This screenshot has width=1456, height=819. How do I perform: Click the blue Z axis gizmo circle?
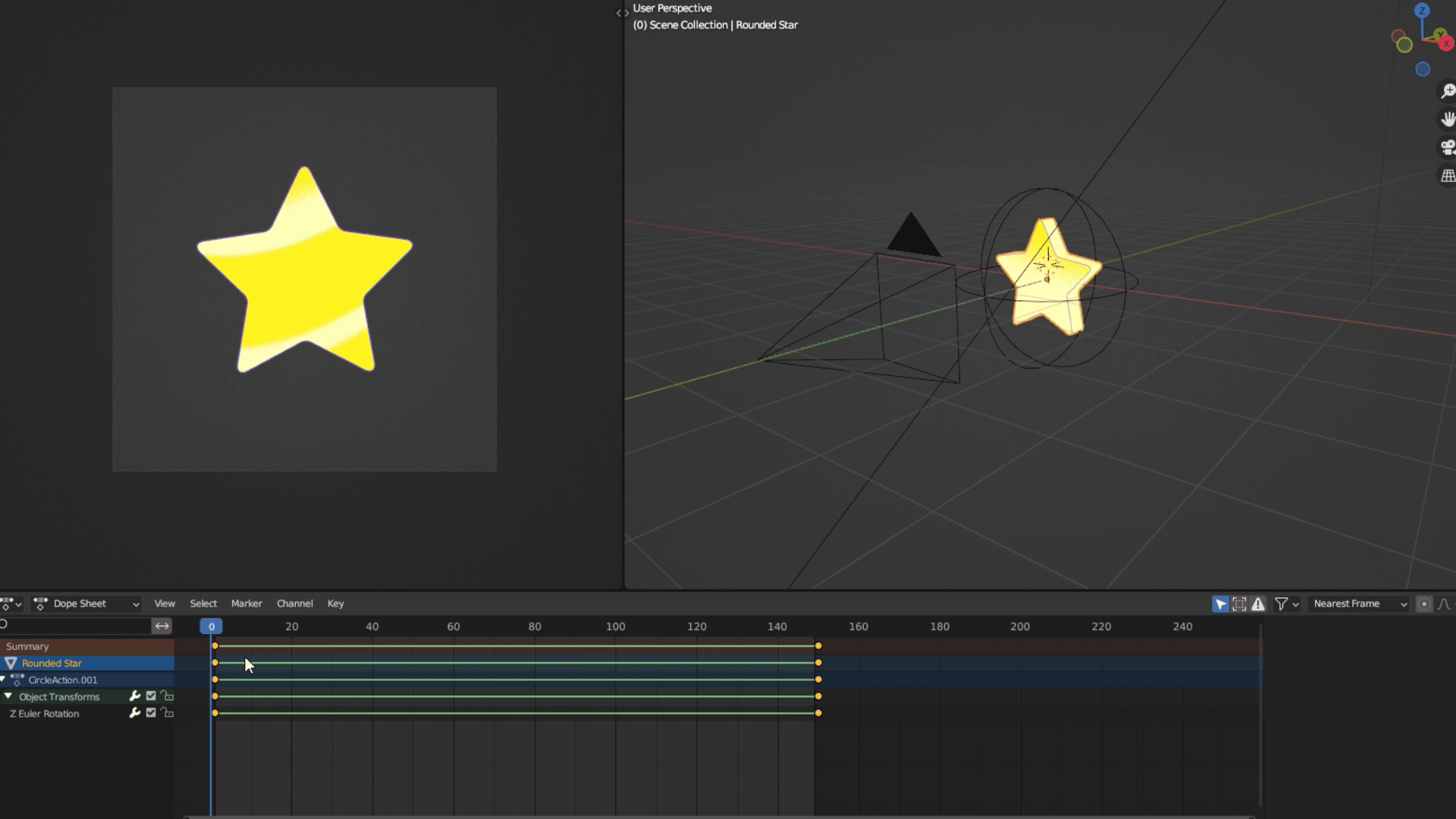[1422, 11]
